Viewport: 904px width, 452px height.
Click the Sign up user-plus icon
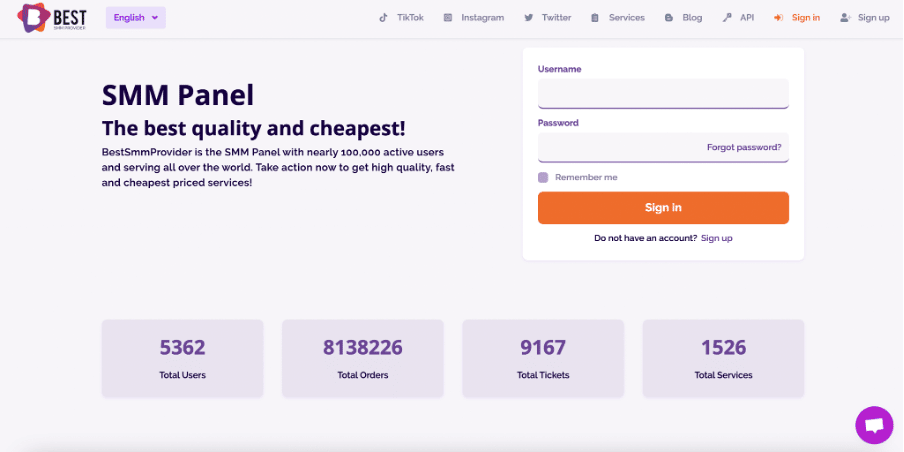846,18
